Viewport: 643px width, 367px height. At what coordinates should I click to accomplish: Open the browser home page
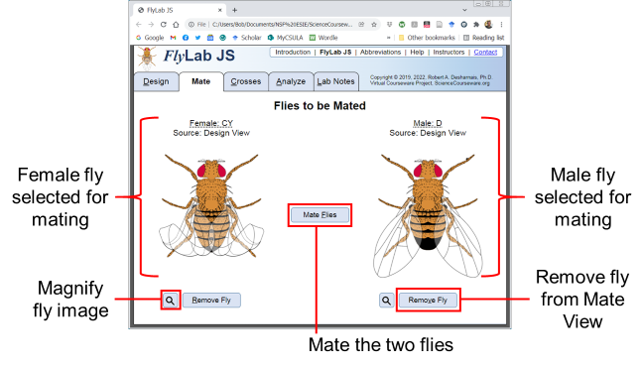tap(176, 25)
